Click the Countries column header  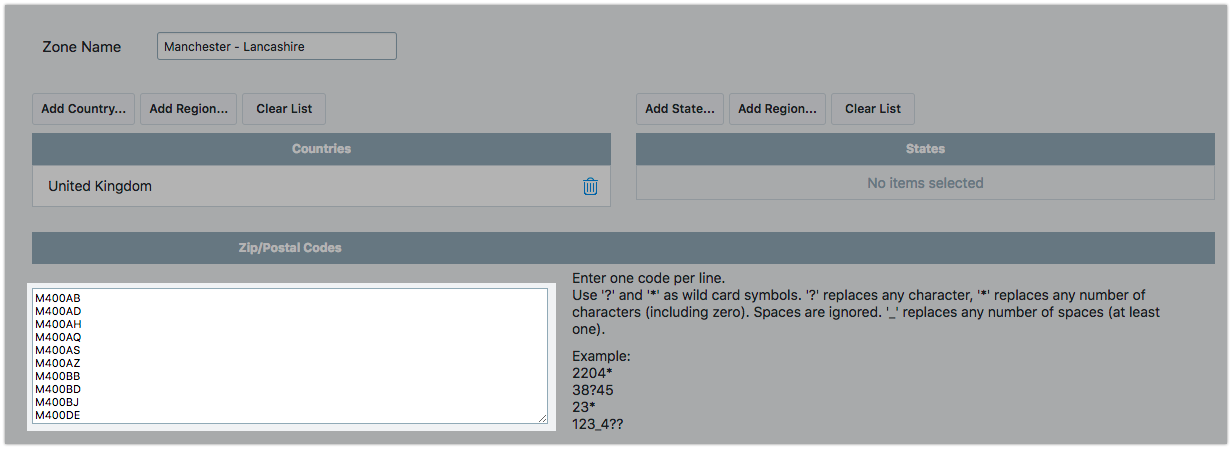click(321, 149)
